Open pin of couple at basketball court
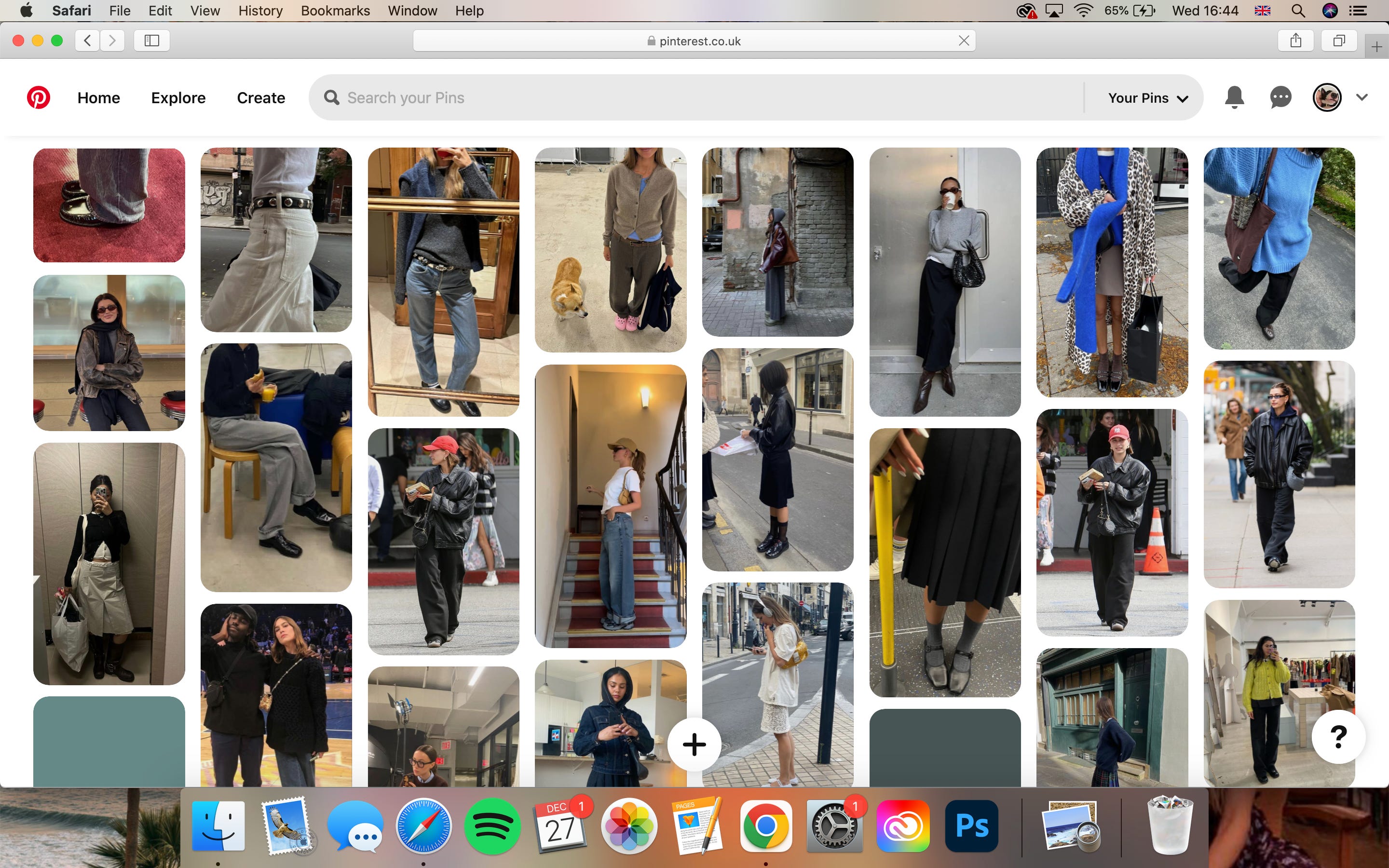The width and height of the screenshot is (1389, 868). pyautogui.click(x=276, y=695)
